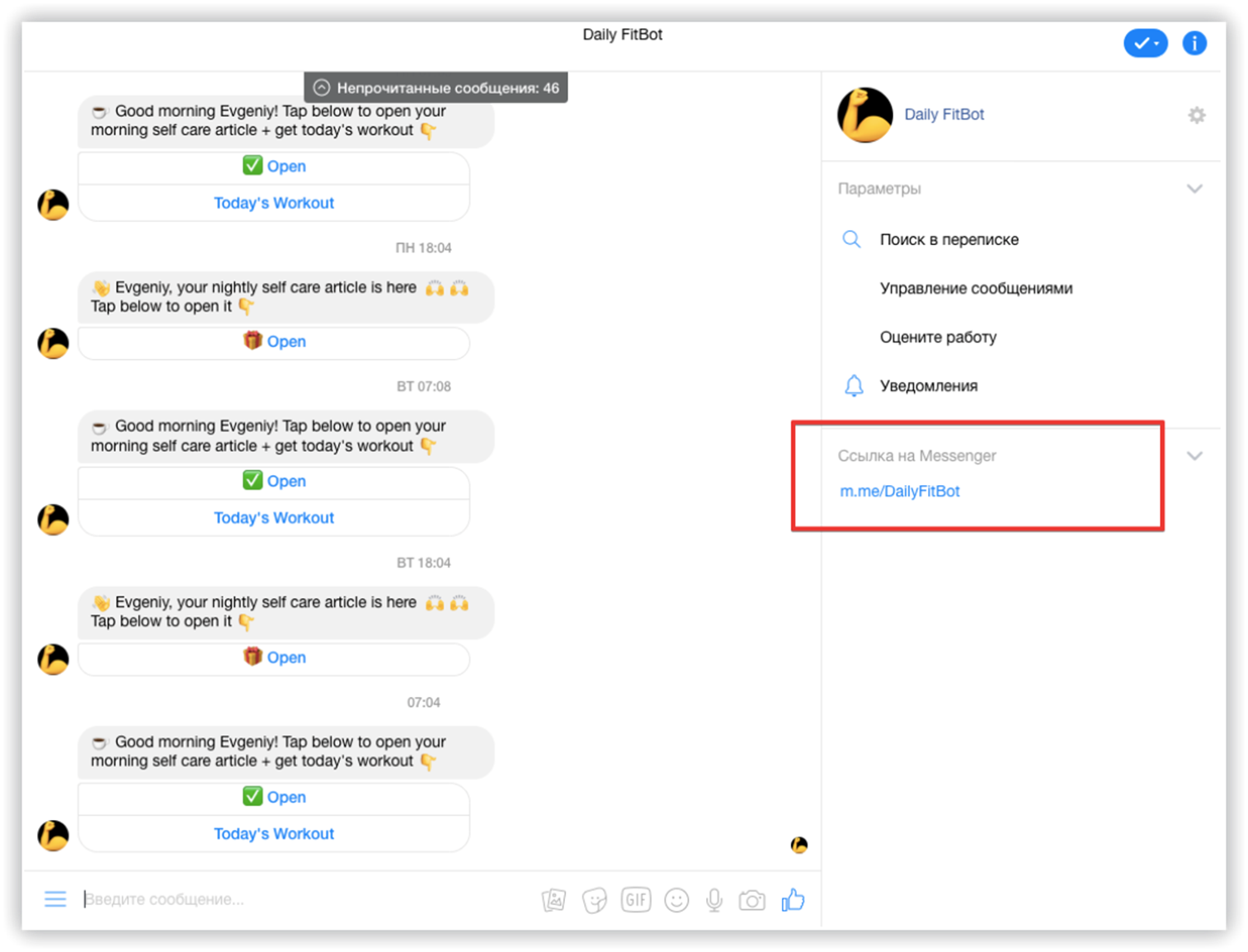The height and width of the screenshot is (952, 1248).
Task: Select 'Управление сообщениями' option
Action: (976, 288)
